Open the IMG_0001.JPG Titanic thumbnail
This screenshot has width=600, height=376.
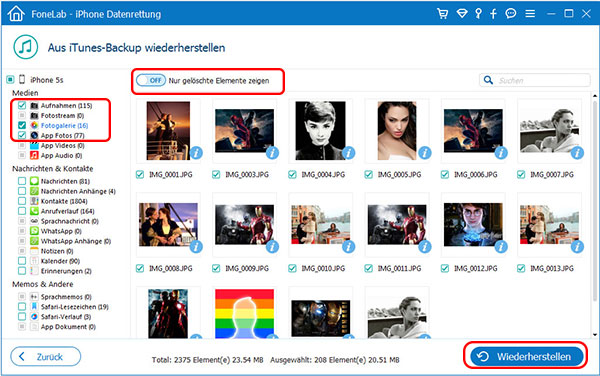(168, 130)
